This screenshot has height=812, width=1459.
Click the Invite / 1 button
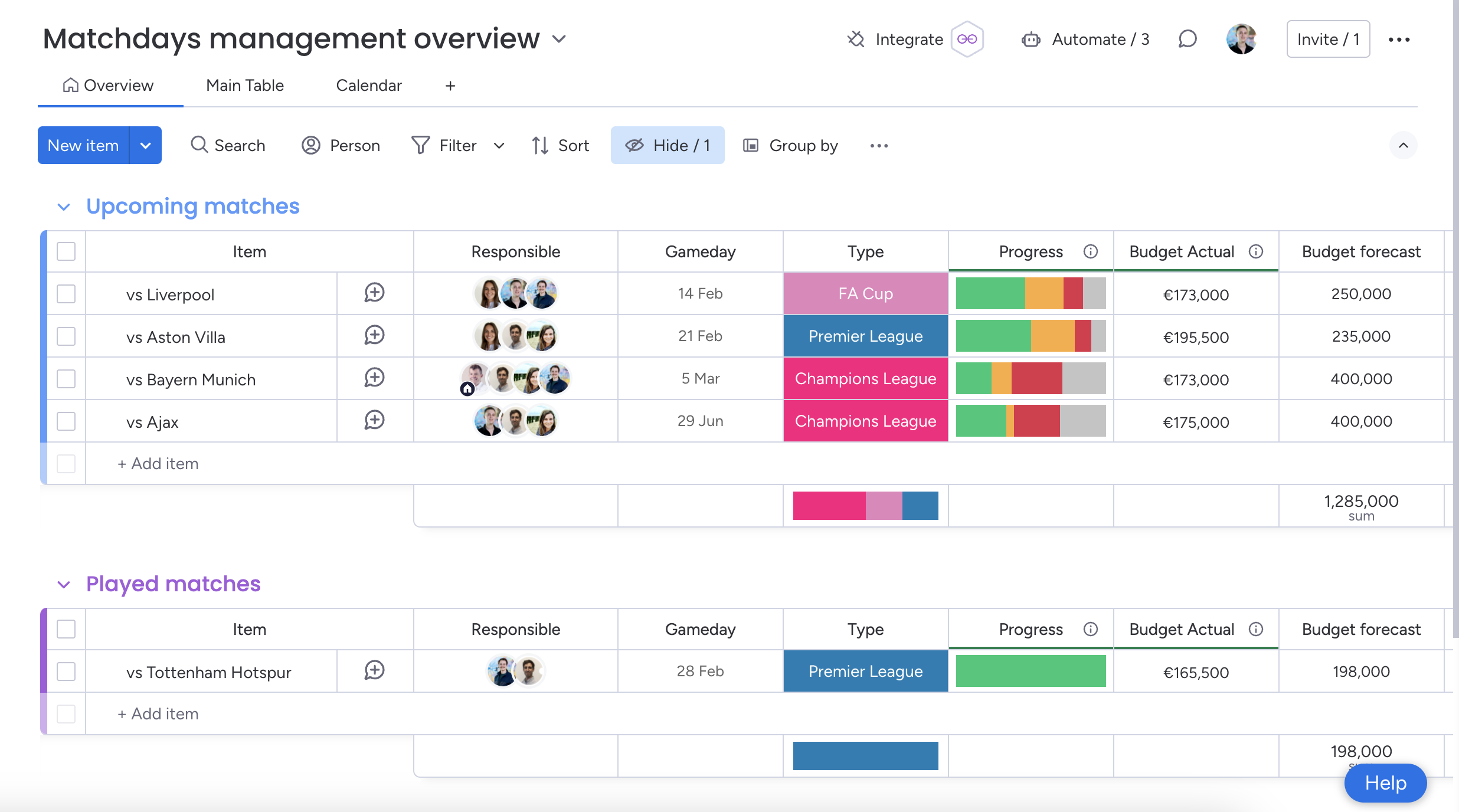tap(1328, 40)
